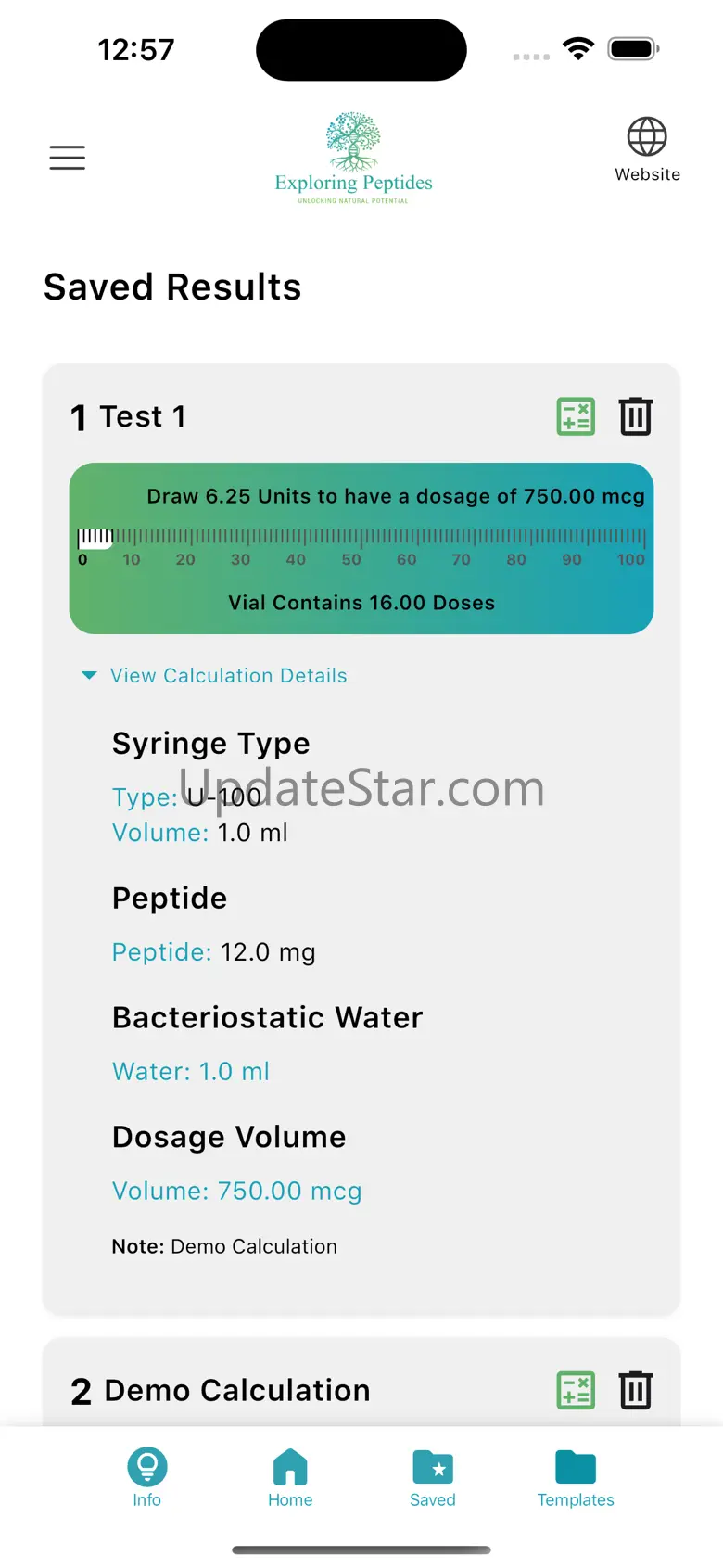
Task: Go to the Home tab
Action: coord(290,1477)
